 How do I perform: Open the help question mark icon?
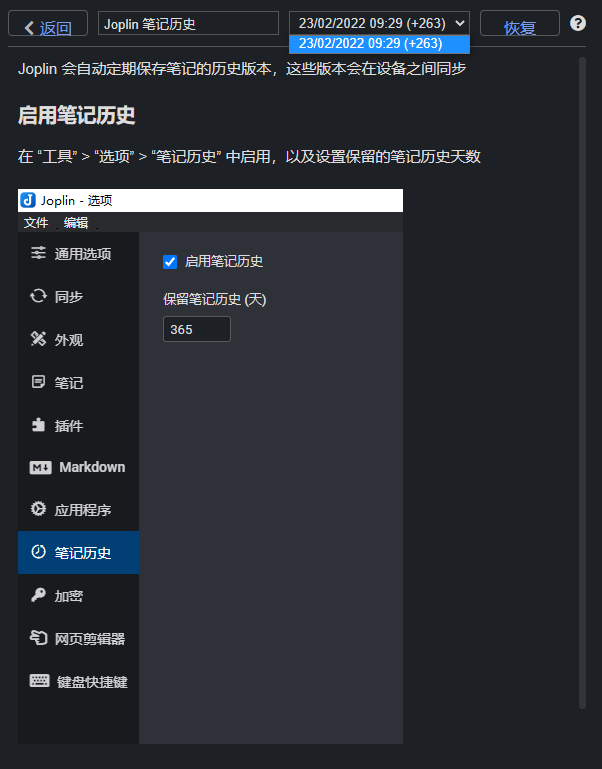(578, 23)
